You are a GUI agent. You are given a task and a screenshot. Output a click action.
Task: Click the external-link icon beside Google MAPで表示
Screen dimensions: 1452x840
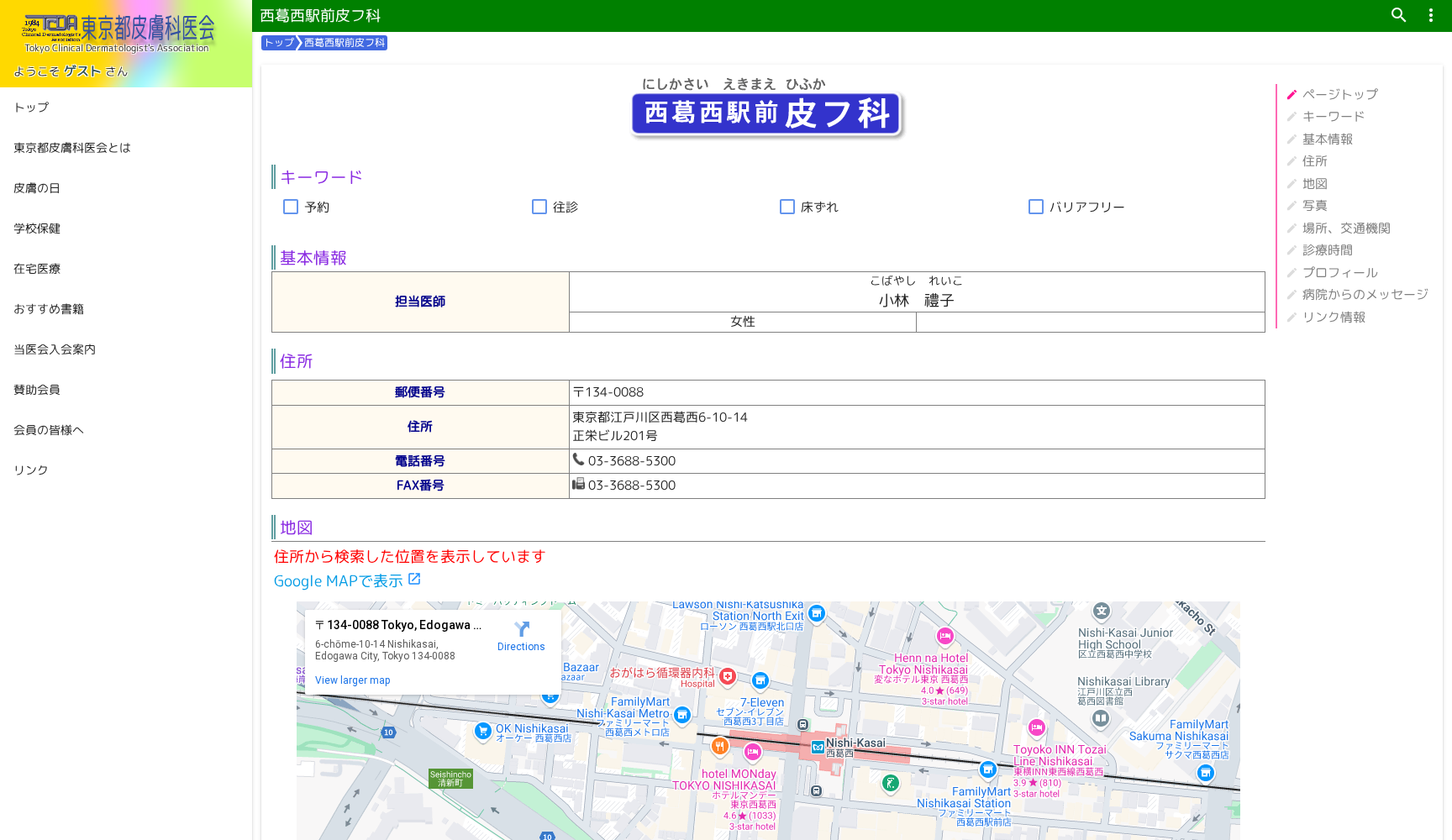coord(414,578)
